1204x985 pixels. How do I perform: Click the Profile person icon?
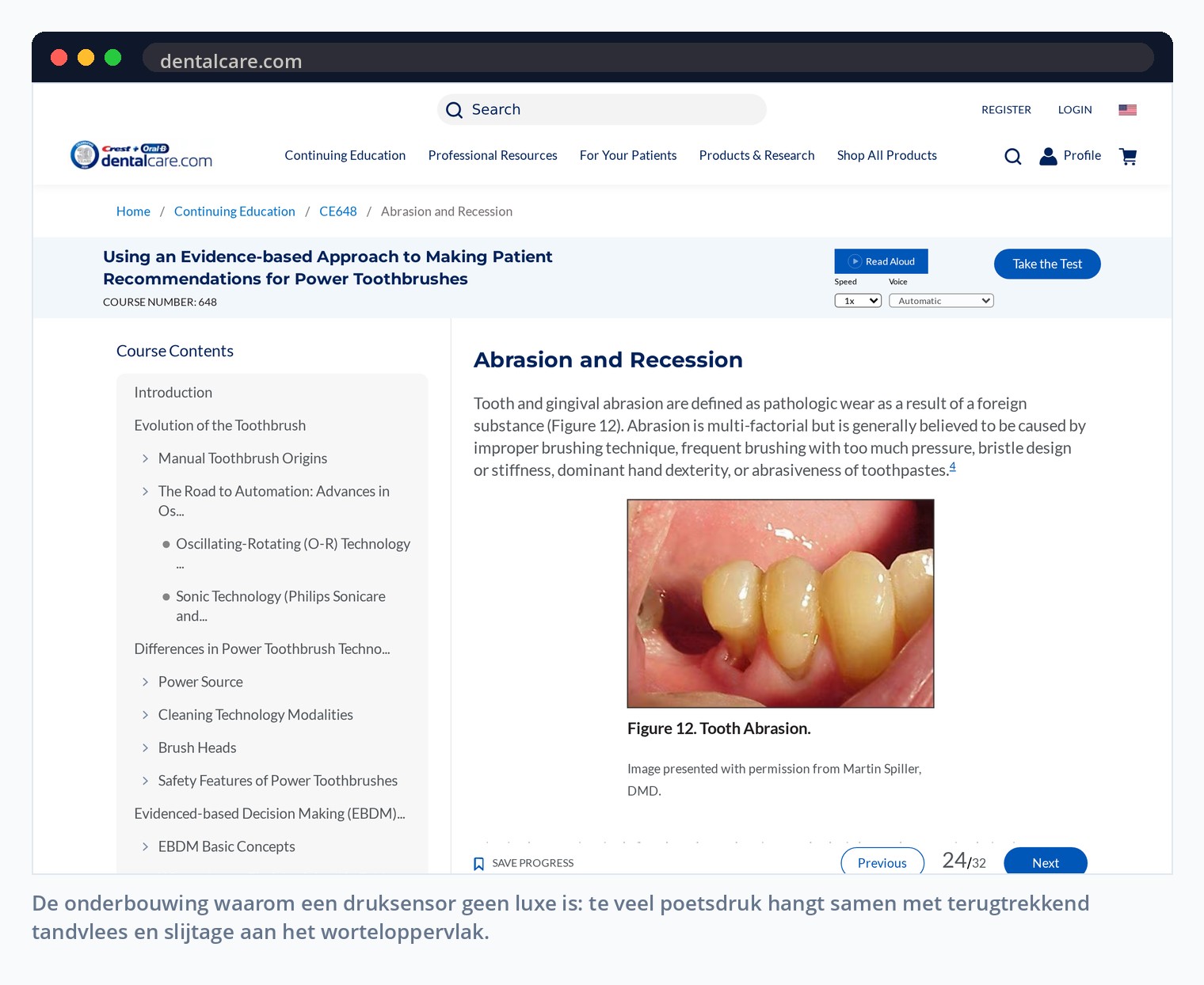pyautogui.click(x=1048, y=156)
